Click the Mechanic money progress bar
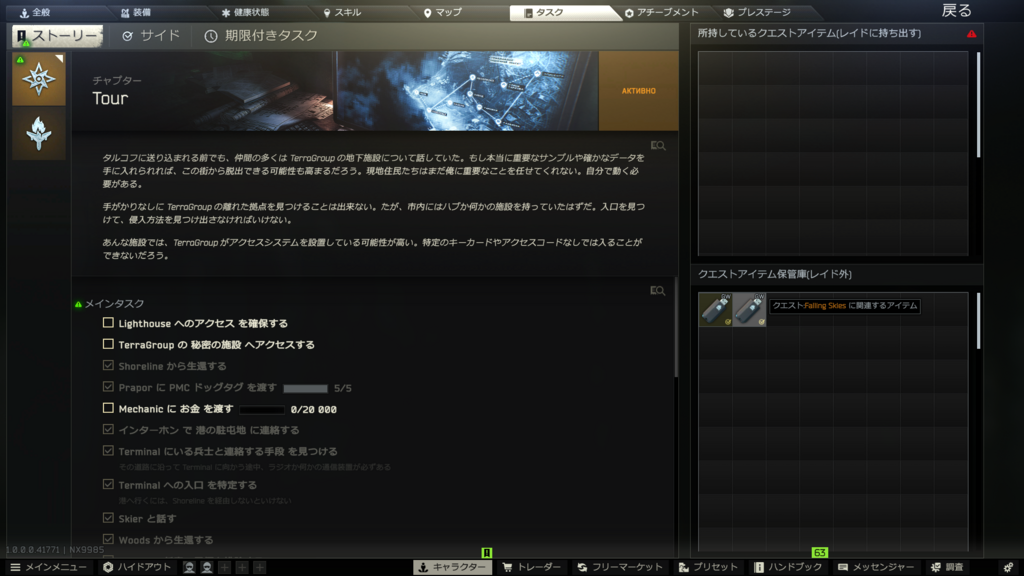This screenshot has width=1024, height=576. [261, 409]
